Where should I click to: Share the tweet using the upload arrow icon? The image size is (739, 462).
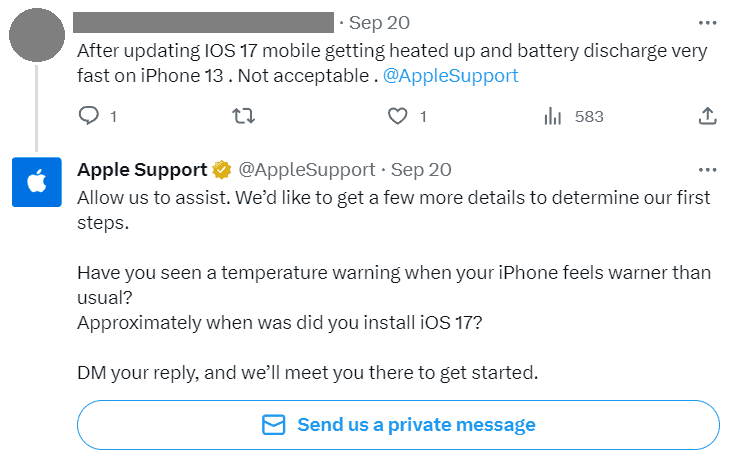[x=707, y=116]
